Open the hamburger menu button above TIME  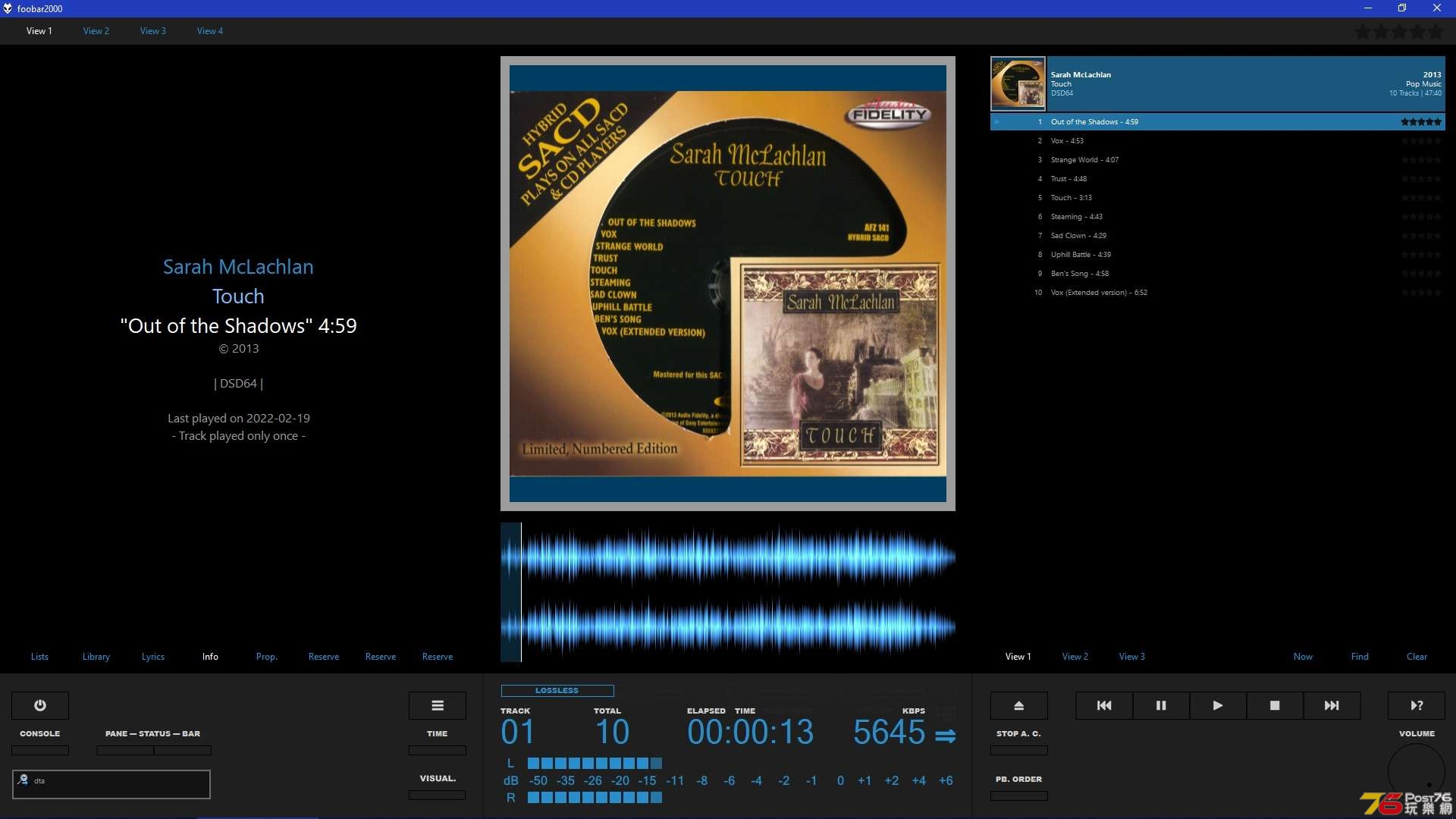coord(438,705)
